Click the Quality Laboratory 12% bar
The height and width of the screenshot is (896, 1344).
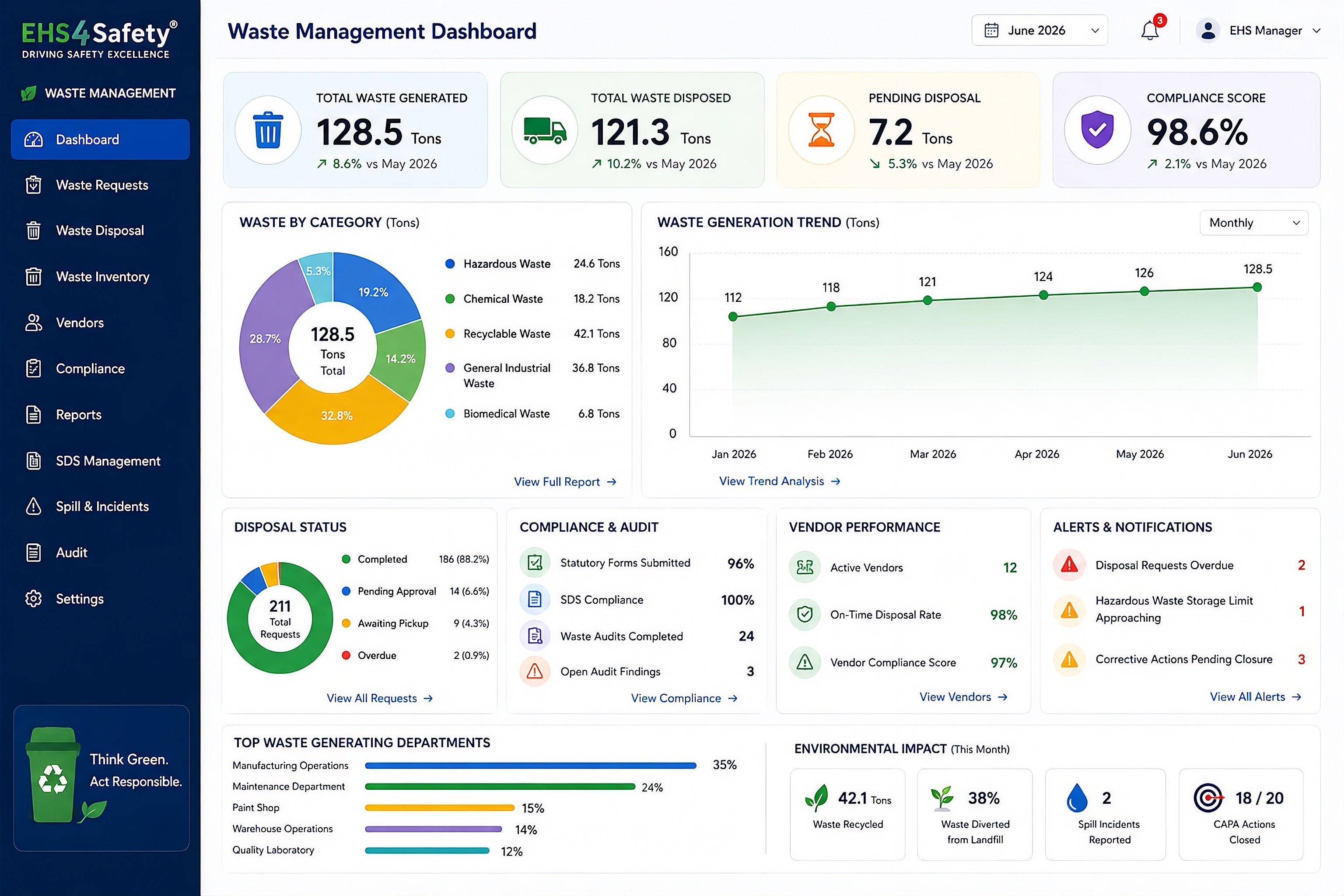(x=427, y=850)
